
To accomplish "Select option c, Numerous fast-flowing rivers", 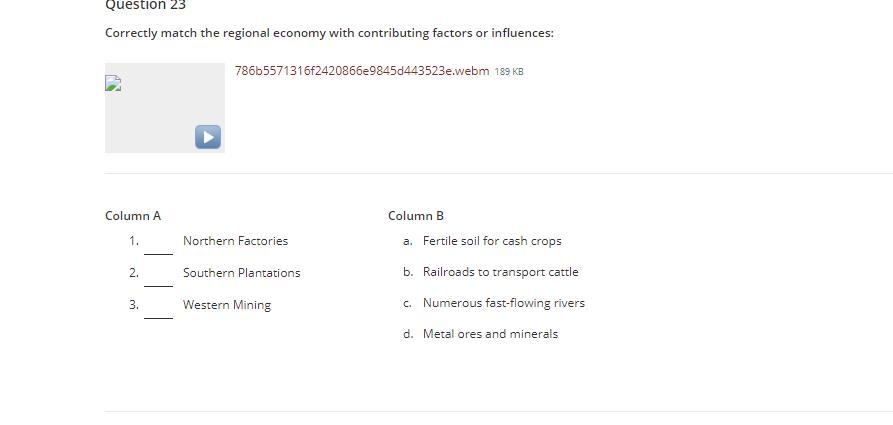I will tap(503, 303).
